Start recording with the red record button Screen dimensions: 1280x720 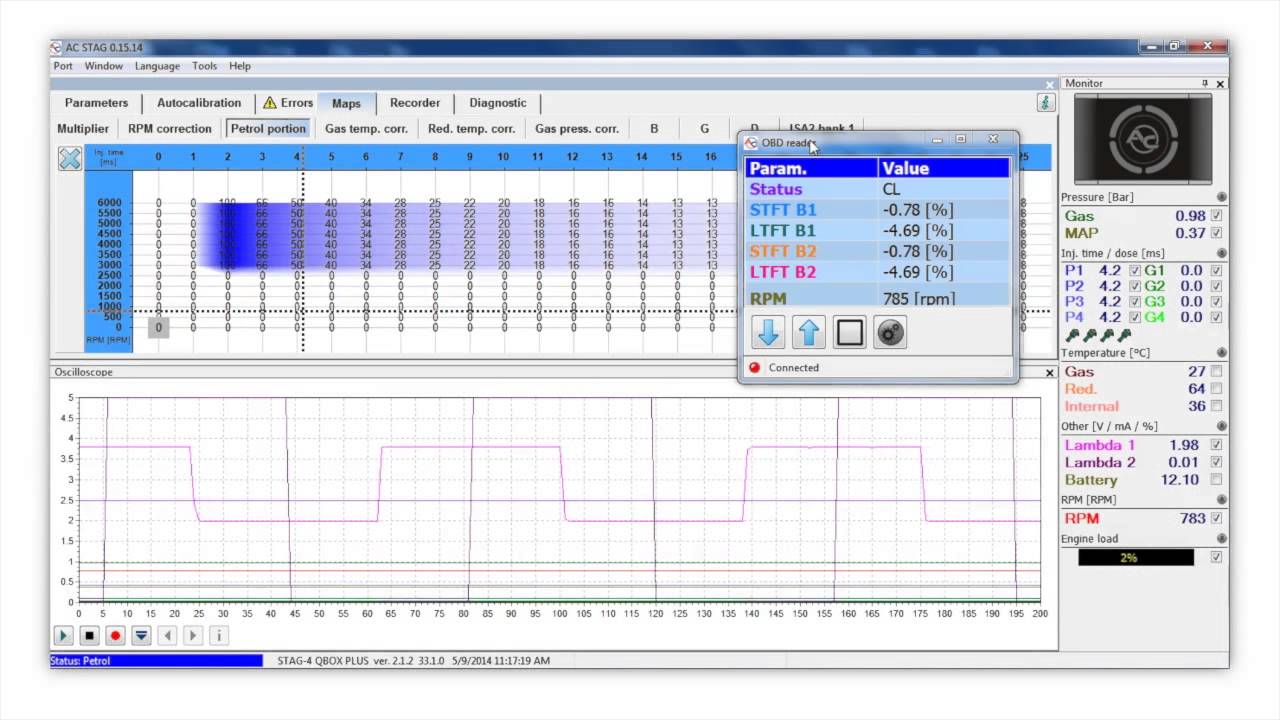click(x=115, y=635)
